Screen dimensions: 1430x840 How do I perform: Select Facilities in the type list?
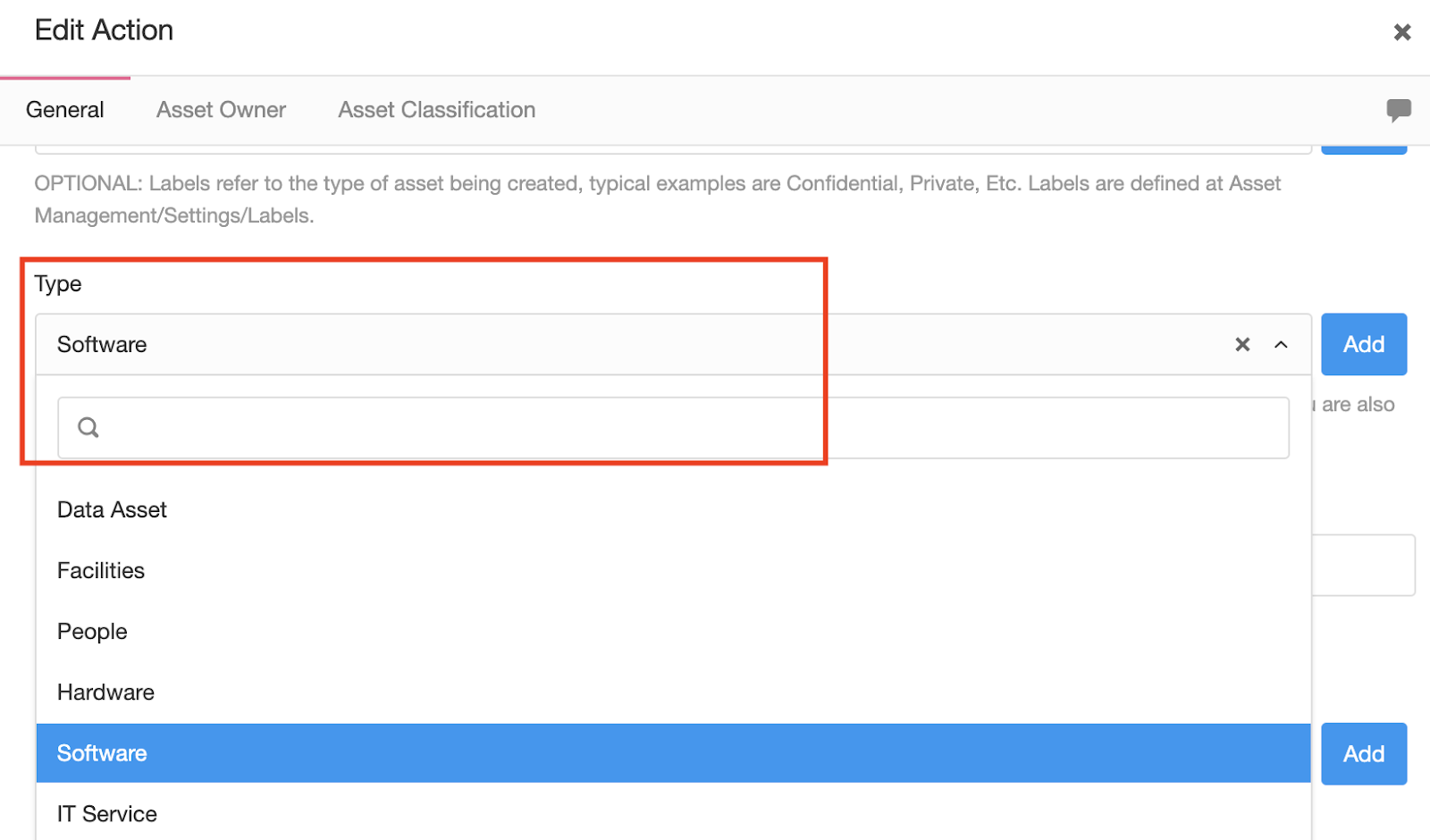pos(673,570)
